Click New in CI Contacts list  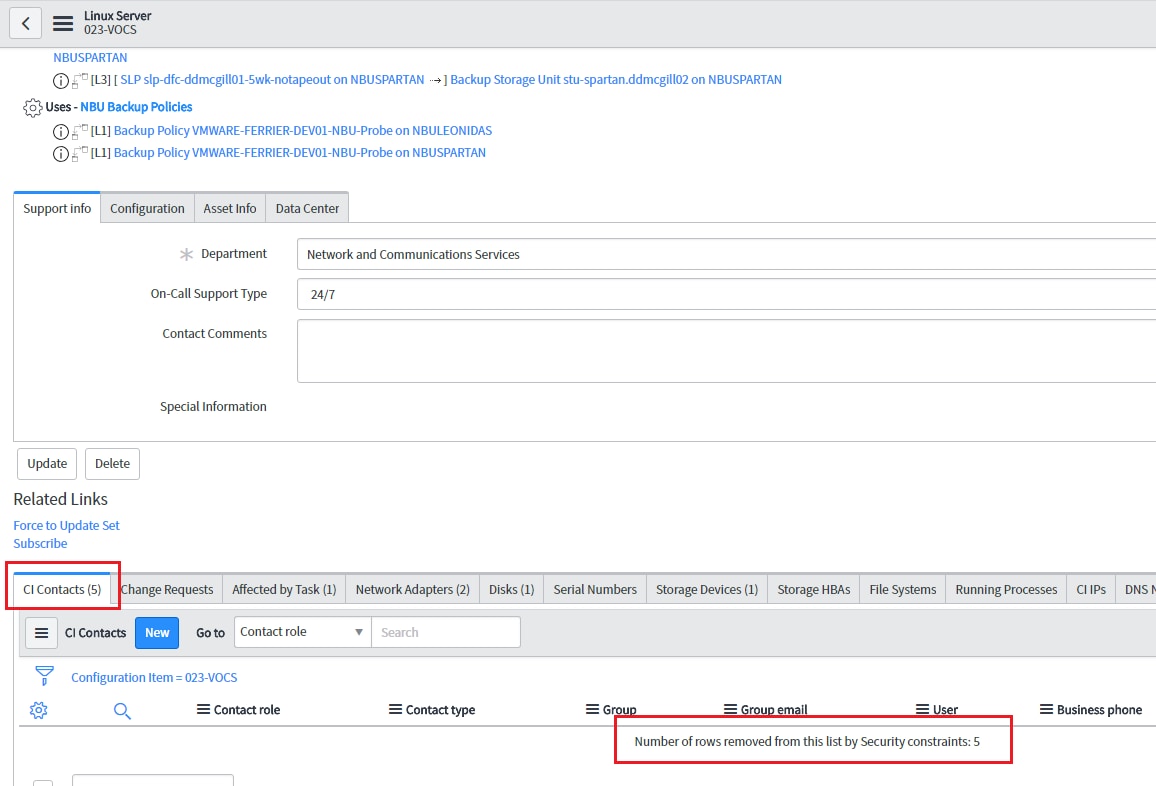(x=157, y=633)
